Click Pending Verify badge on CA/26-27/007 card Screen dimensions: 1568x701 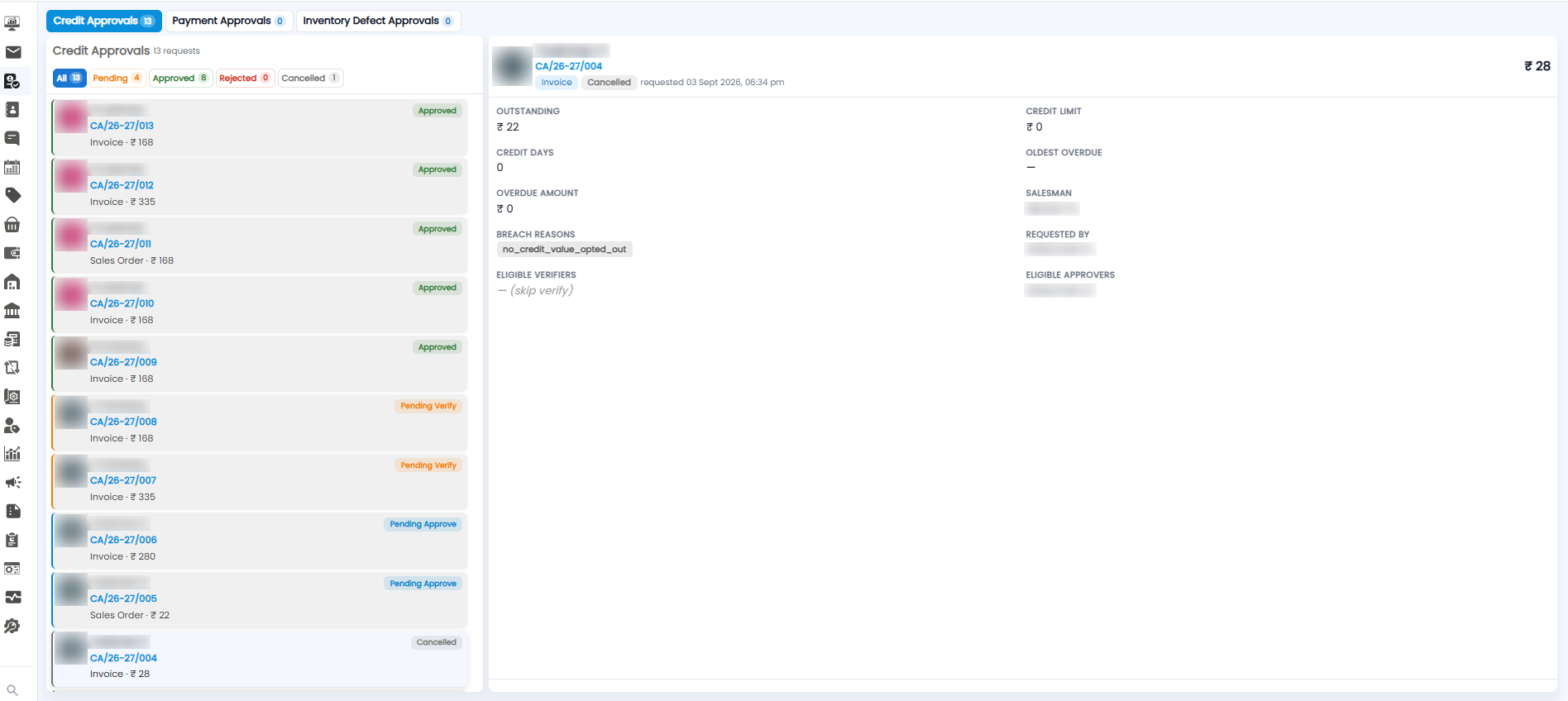point(428,465)
